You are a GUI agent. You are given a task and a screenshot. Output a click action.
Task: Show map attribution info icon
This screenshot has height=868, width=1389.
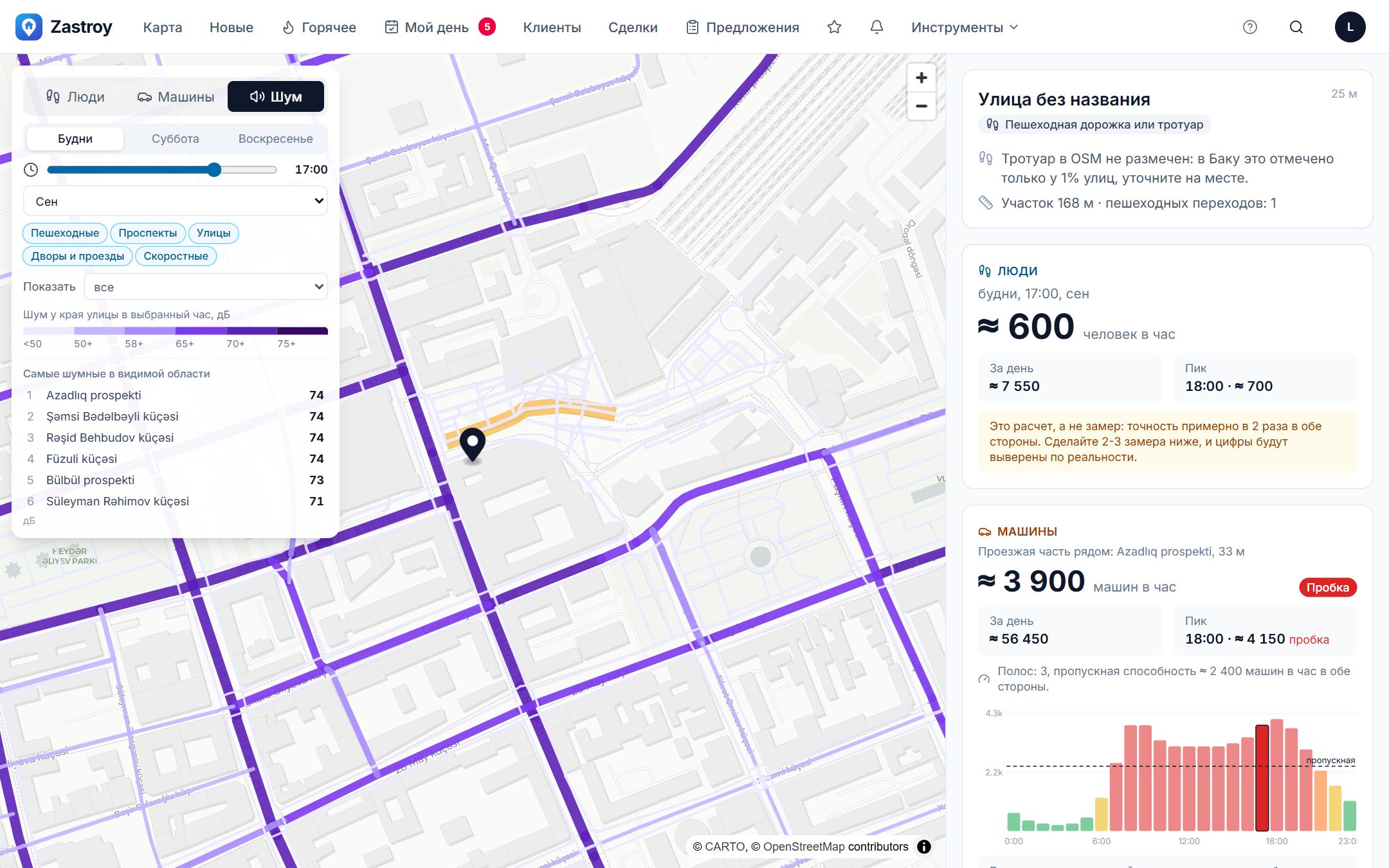point(924,847)
